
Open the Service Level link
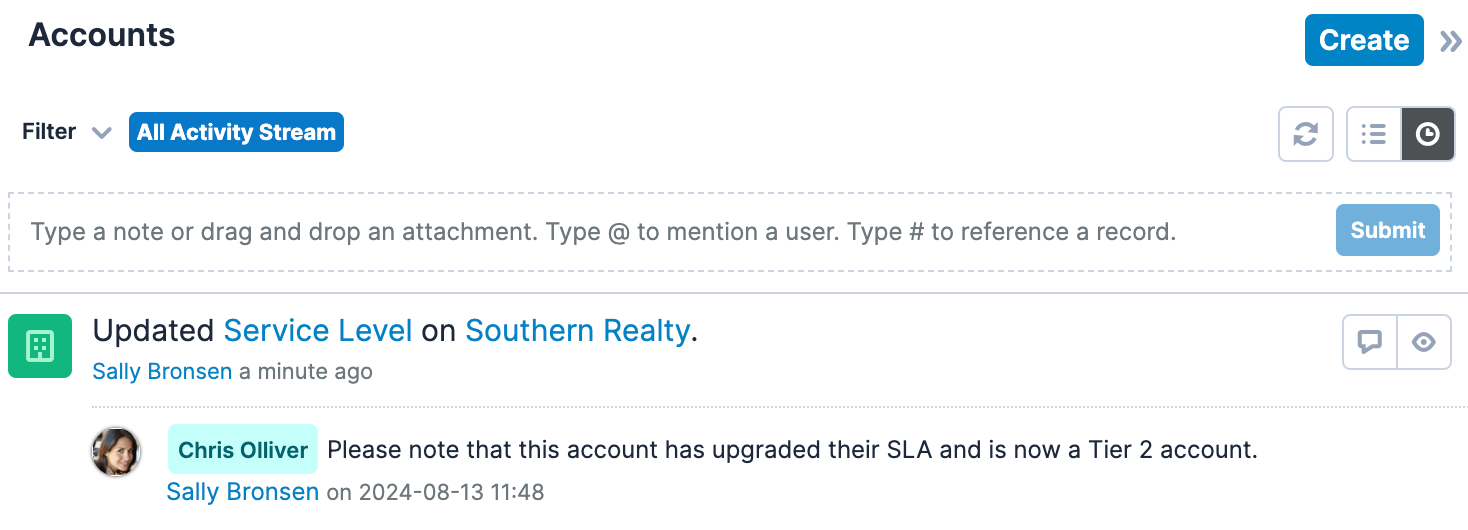coord(318,331)
